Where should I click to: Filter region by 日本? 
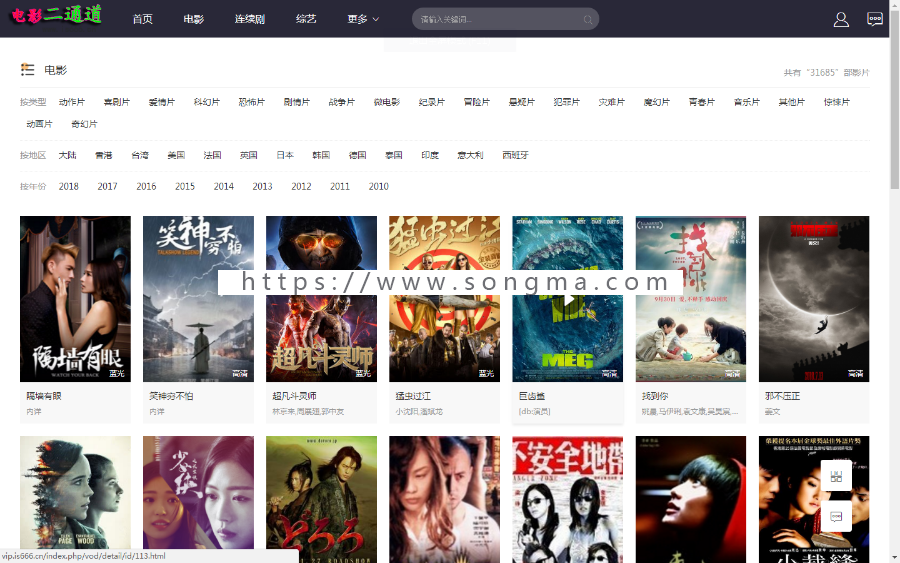[x=285, y=156]
